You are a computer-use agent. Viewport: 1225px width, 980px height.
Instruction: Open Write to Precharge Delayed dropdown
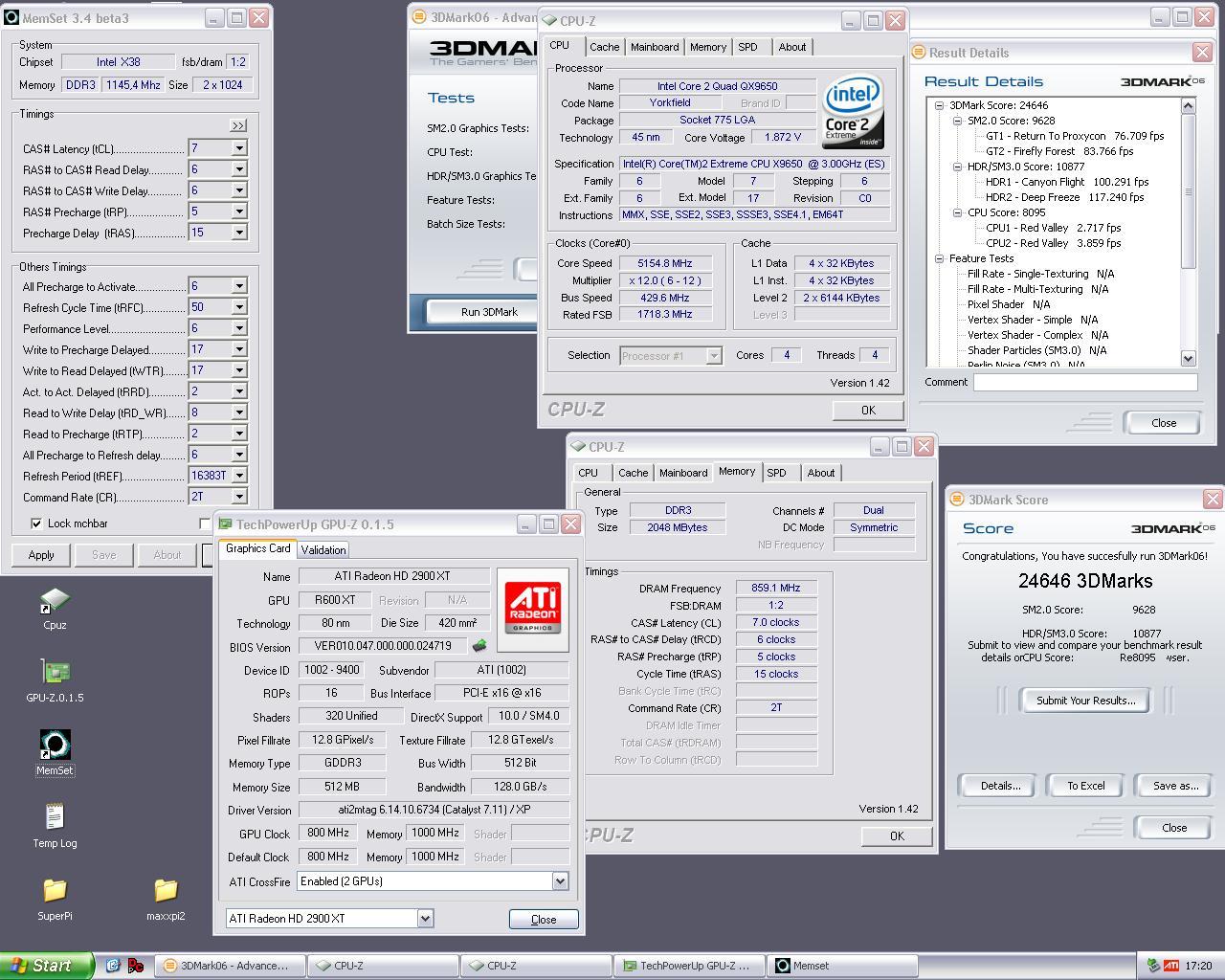click(239, 349)
